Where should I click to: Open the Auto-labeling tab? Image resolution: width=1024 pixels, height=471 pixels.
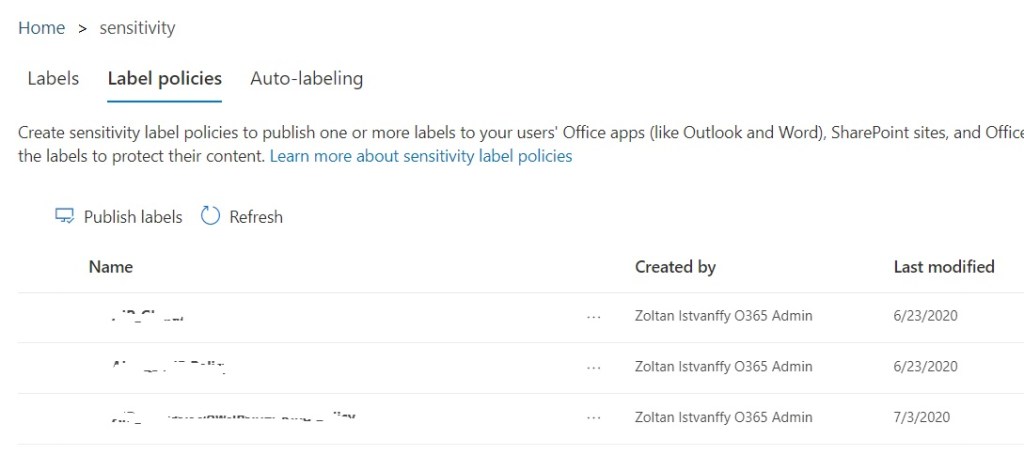(306, 78)
